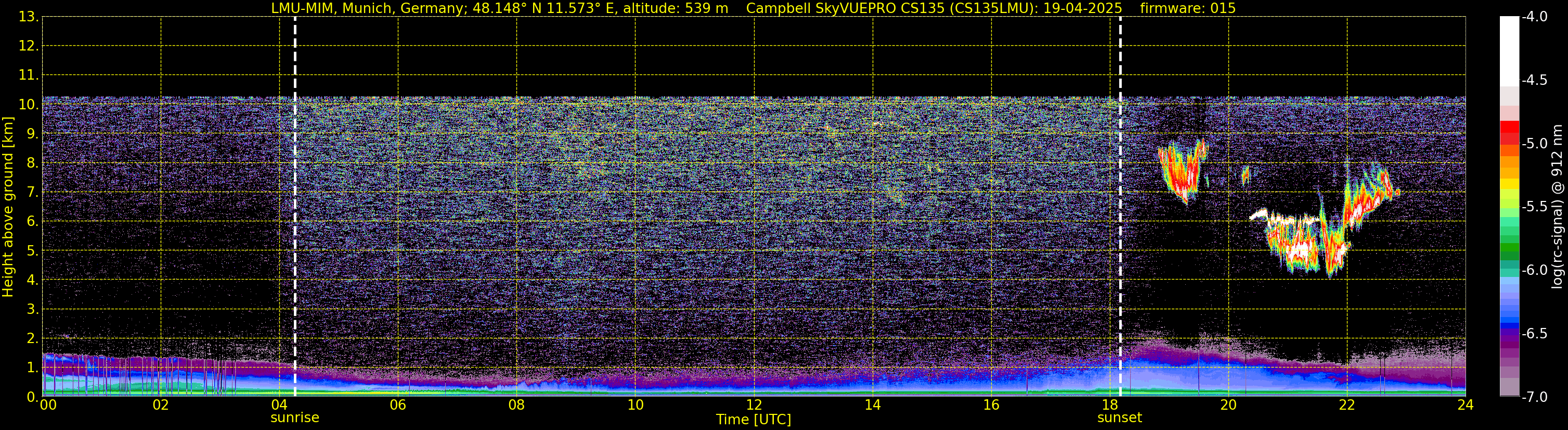Click the sunrise dashed marker line
1568x430 pixels.
click(295, 207)
